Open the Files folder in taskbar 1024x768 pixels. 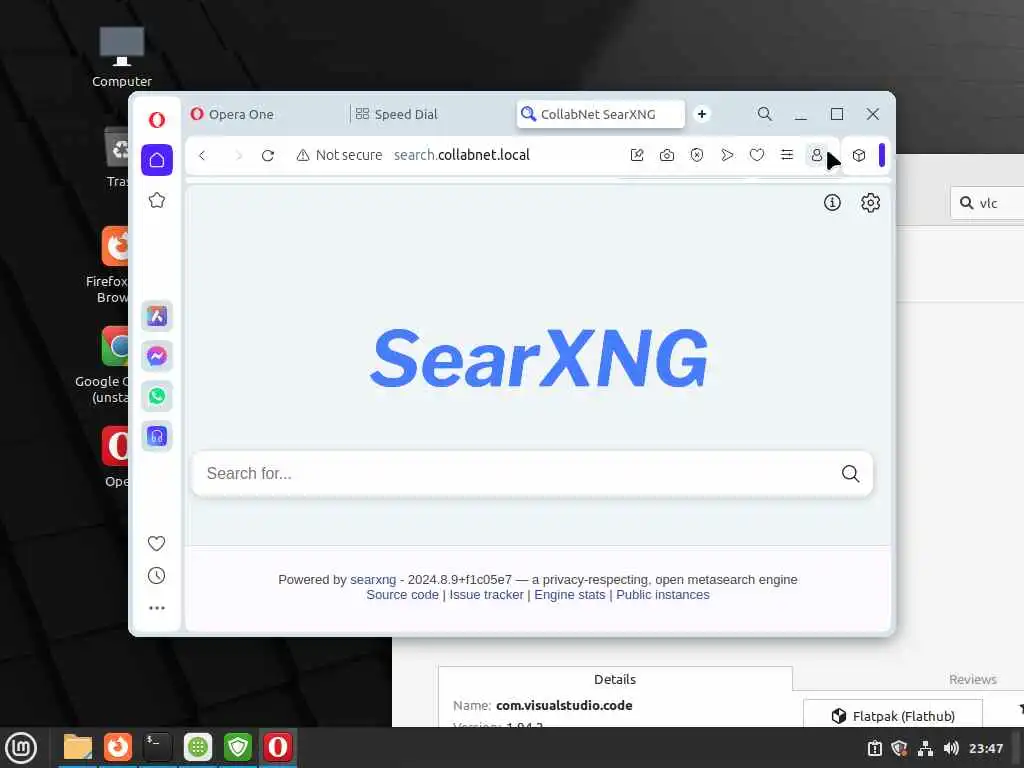tap(78, 748)
